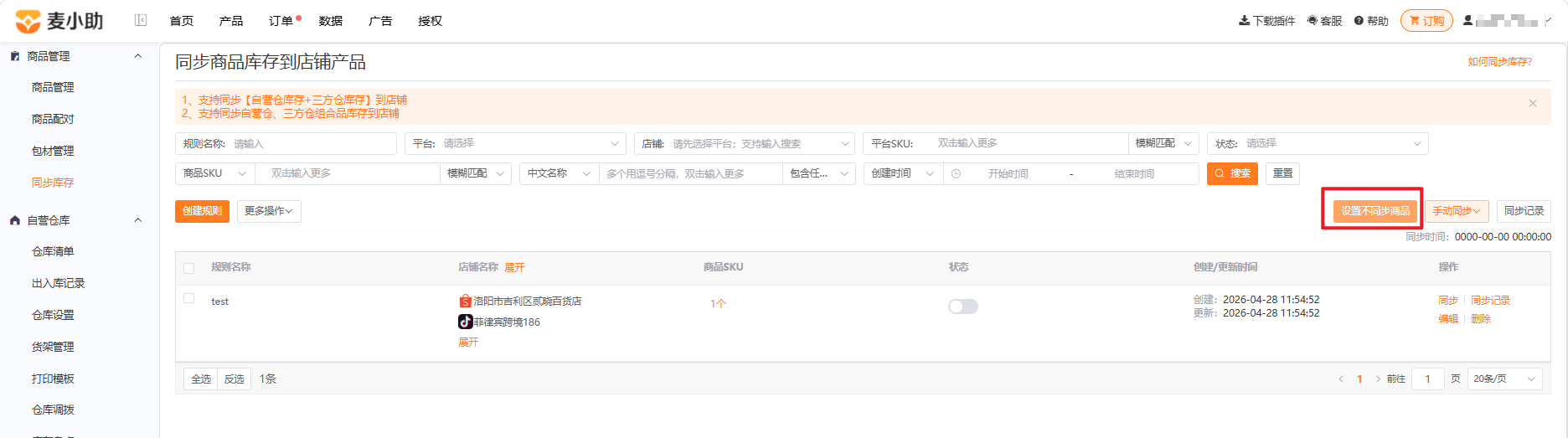Open 包材管理 sidebar item

(x=53, y=151)
